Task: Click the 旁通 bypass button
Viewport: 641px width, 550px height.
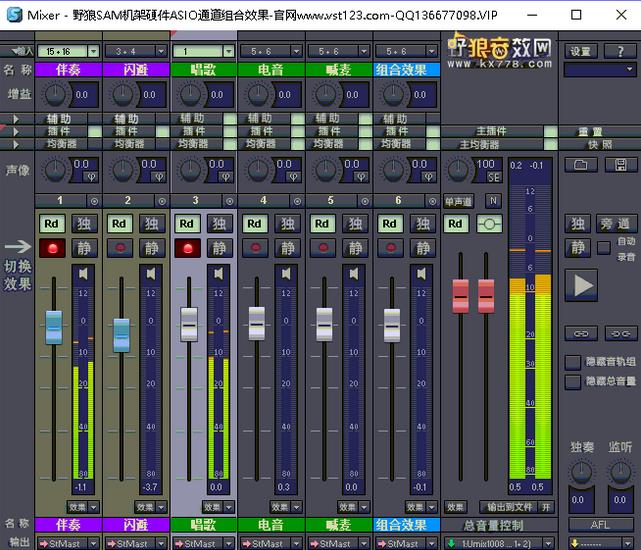Action: [616, 224]
